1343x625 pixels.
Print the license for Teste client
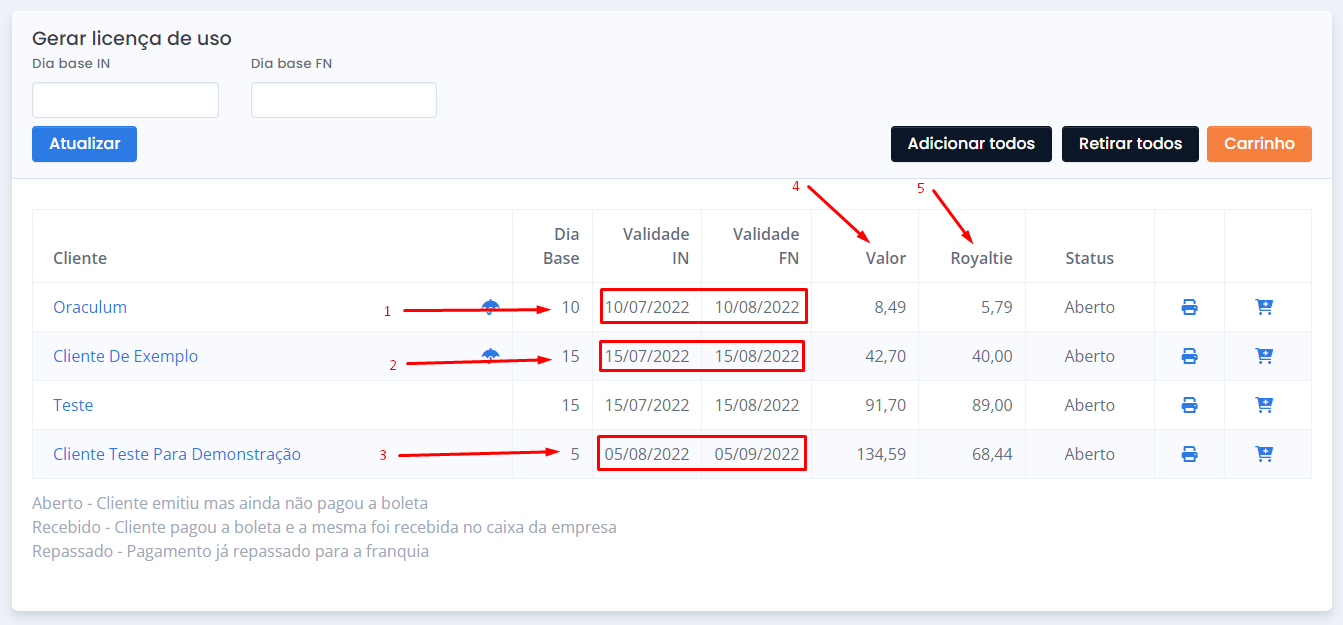pyautogui.click(x=1189, y=405)
